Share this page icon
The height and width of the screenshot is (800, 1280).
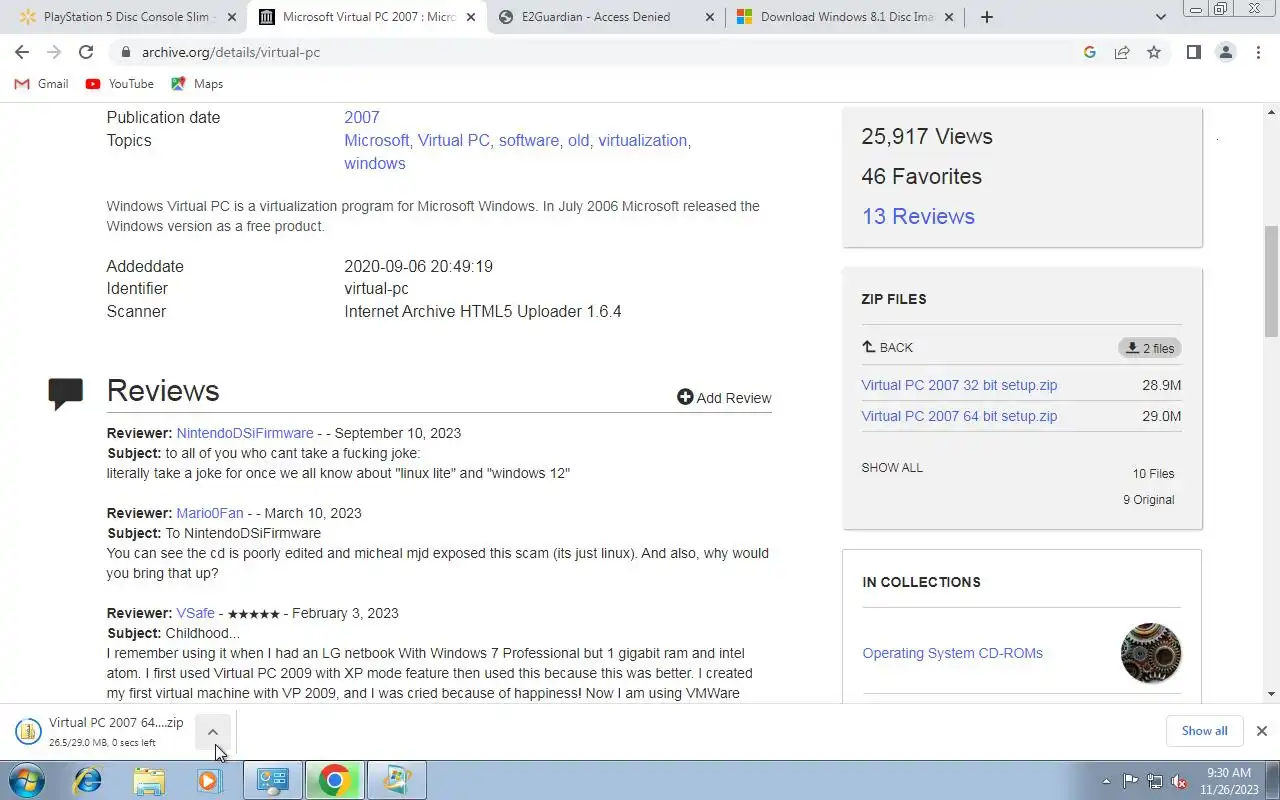(x=1122, y=52)
